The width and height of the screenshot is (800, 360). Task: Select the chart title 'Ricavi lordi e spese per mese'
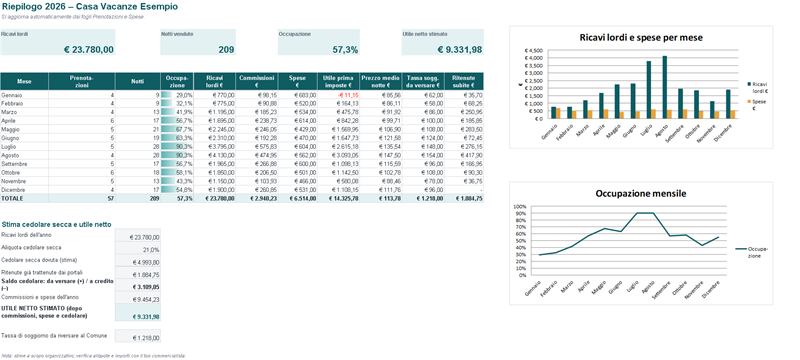[x=641, y=38]
